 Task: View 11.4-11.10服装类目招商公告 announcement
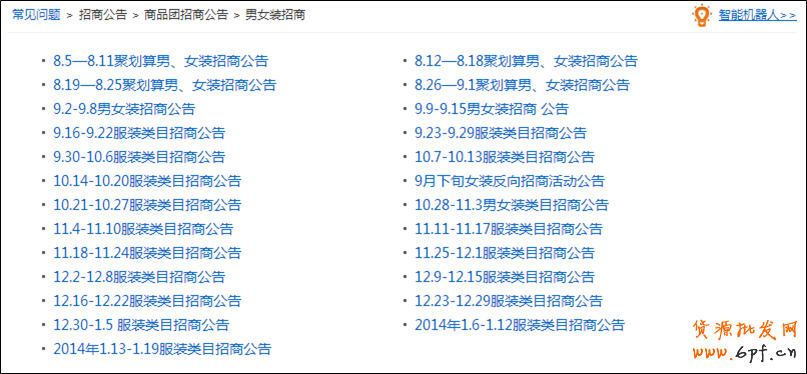tap(143, 228)
